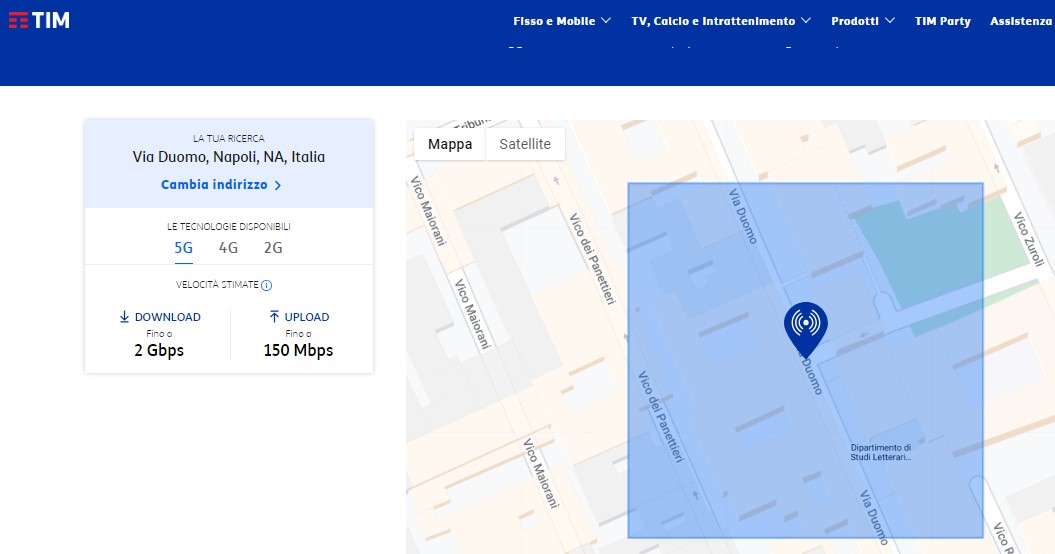
Task: Open the Assistenza menu item
Action: 1021,21
